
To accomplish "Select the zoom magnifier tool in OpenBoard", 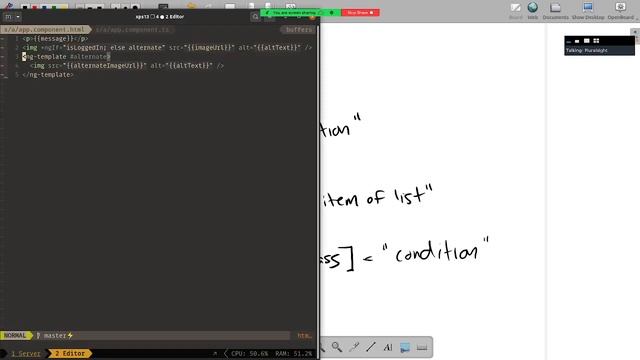I will coord(337,347).
